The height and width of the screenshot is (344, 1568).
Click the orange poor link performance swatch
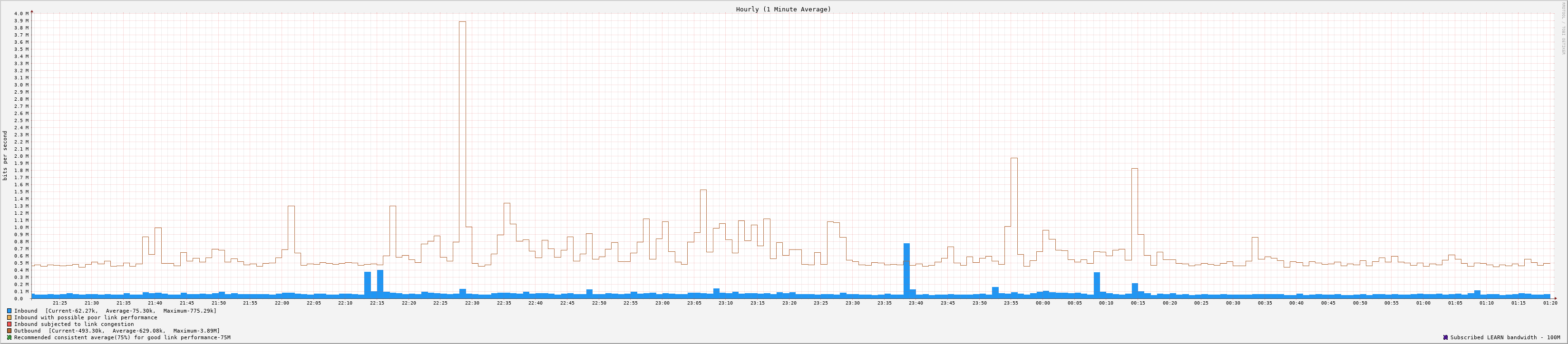coord(9,317)
